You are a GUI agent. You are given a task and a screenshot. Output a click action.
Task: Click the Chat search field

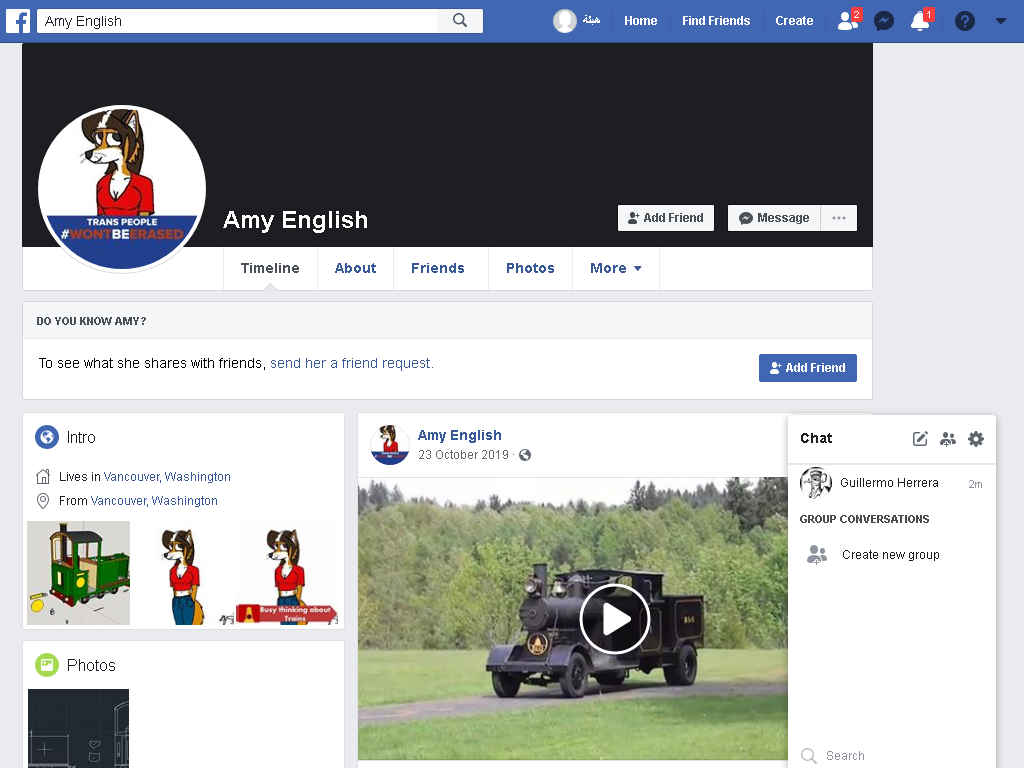pyautogui.click(x=891, y=756)
